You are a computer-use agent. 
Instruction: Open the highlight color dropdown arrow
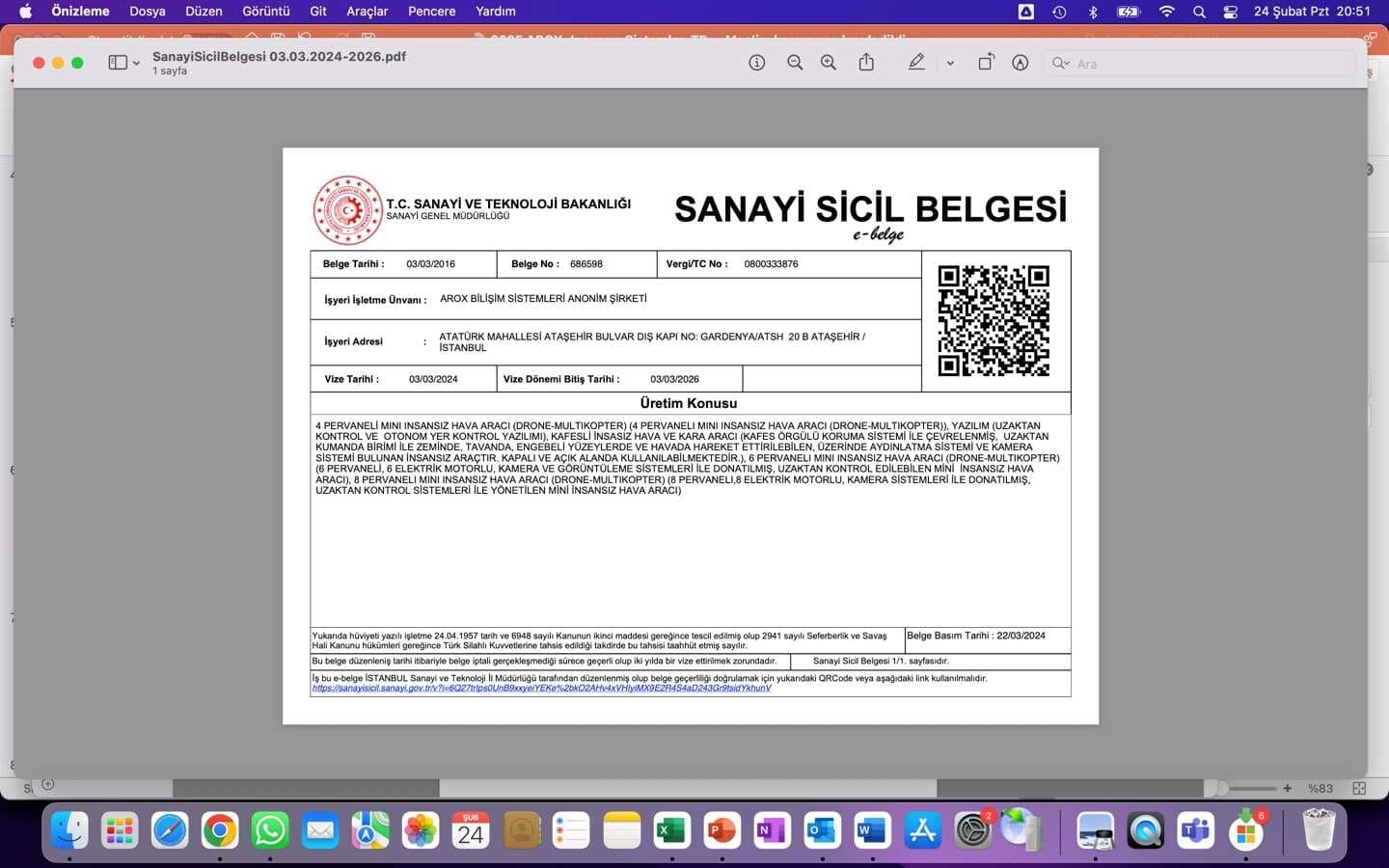(950, 64)
